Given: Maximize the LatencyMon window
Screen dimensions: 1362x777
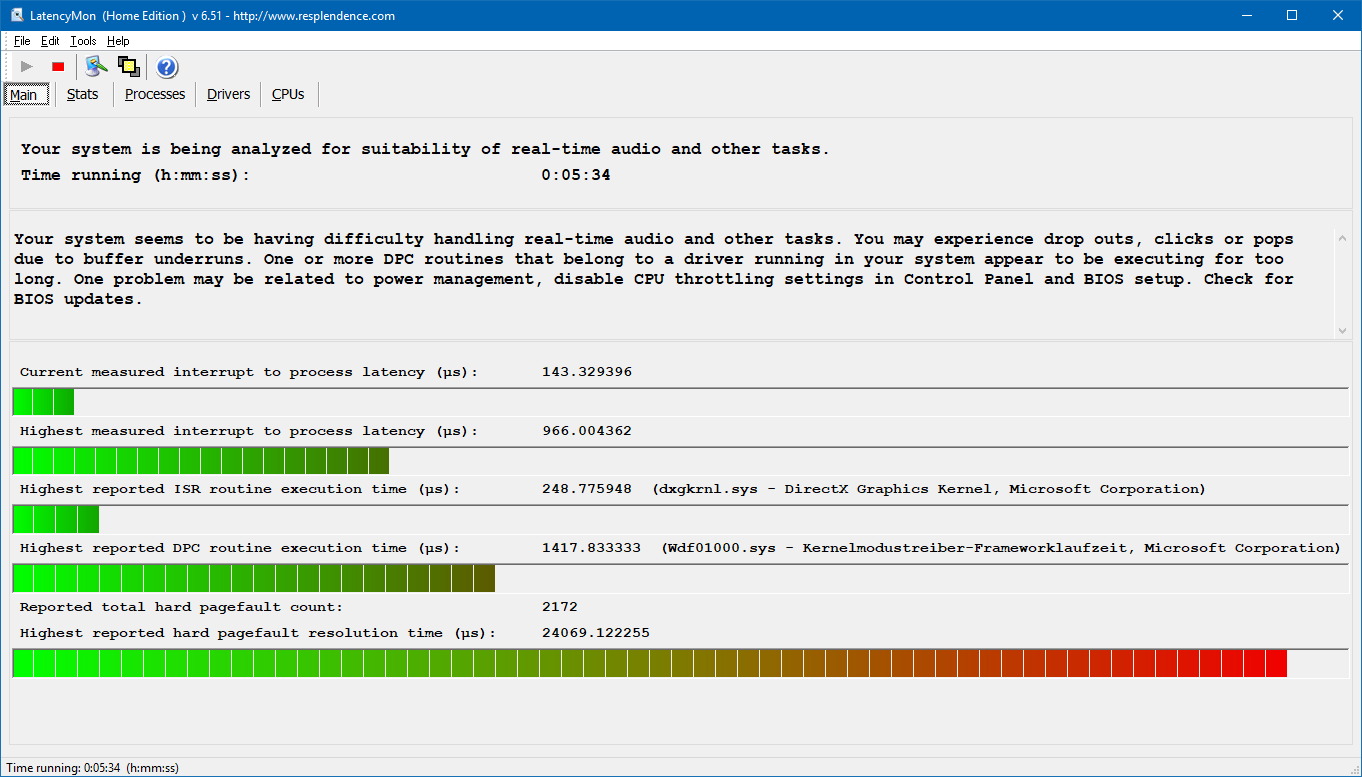Looking at the screenshot, I should click(x=1292, y=16).
